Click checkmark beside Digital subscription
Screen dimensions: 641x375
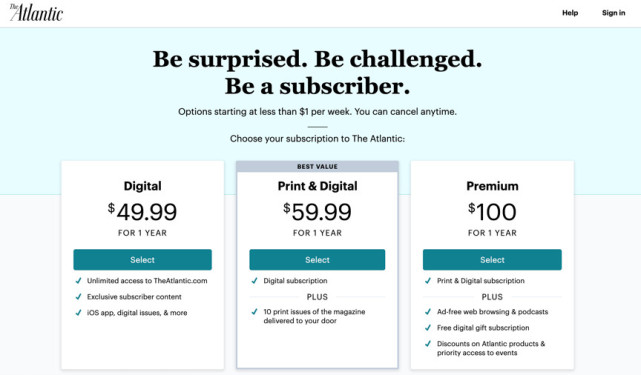click(254, 281)
